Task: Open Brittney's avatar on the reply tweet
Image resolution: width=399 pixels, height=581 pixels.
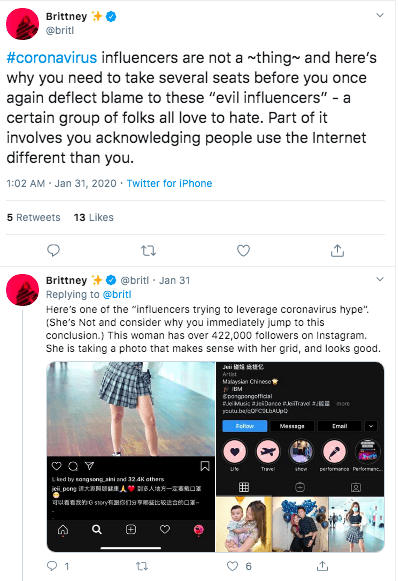Action: (23, 290)
